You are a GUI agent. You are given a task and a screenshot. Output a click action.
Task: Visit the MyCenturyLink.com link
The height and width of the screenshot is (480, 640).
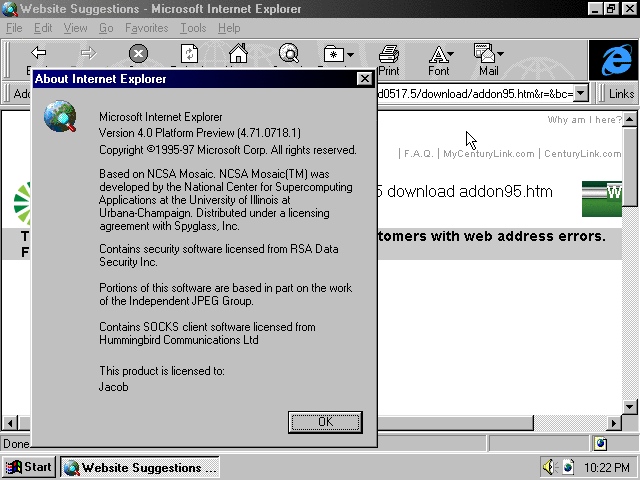coord(489,154)
